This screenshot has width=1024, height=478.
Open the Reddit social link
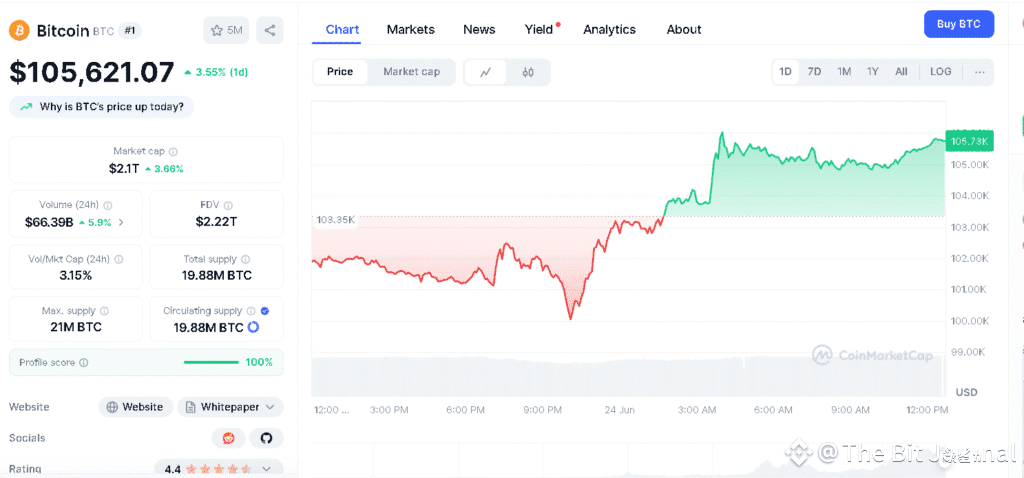[x=229, y=438]
